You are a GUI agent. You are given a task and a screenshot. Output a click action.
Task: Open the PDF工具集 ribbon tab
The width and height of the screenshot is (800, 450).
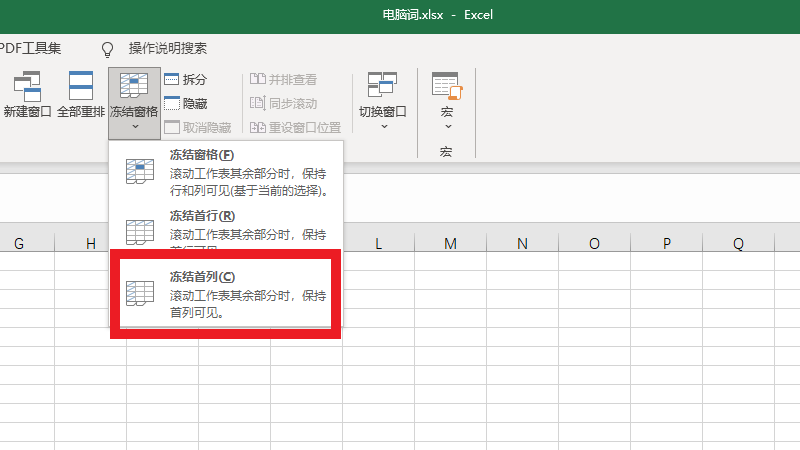pyautogui.click(x=30, y=48)
